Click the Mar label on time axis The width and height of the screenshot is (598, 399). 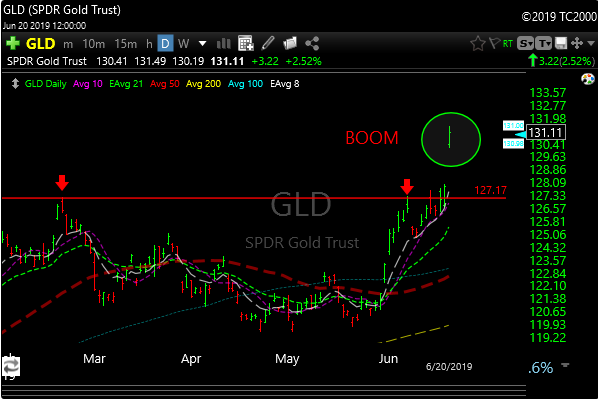pos(94,359)
